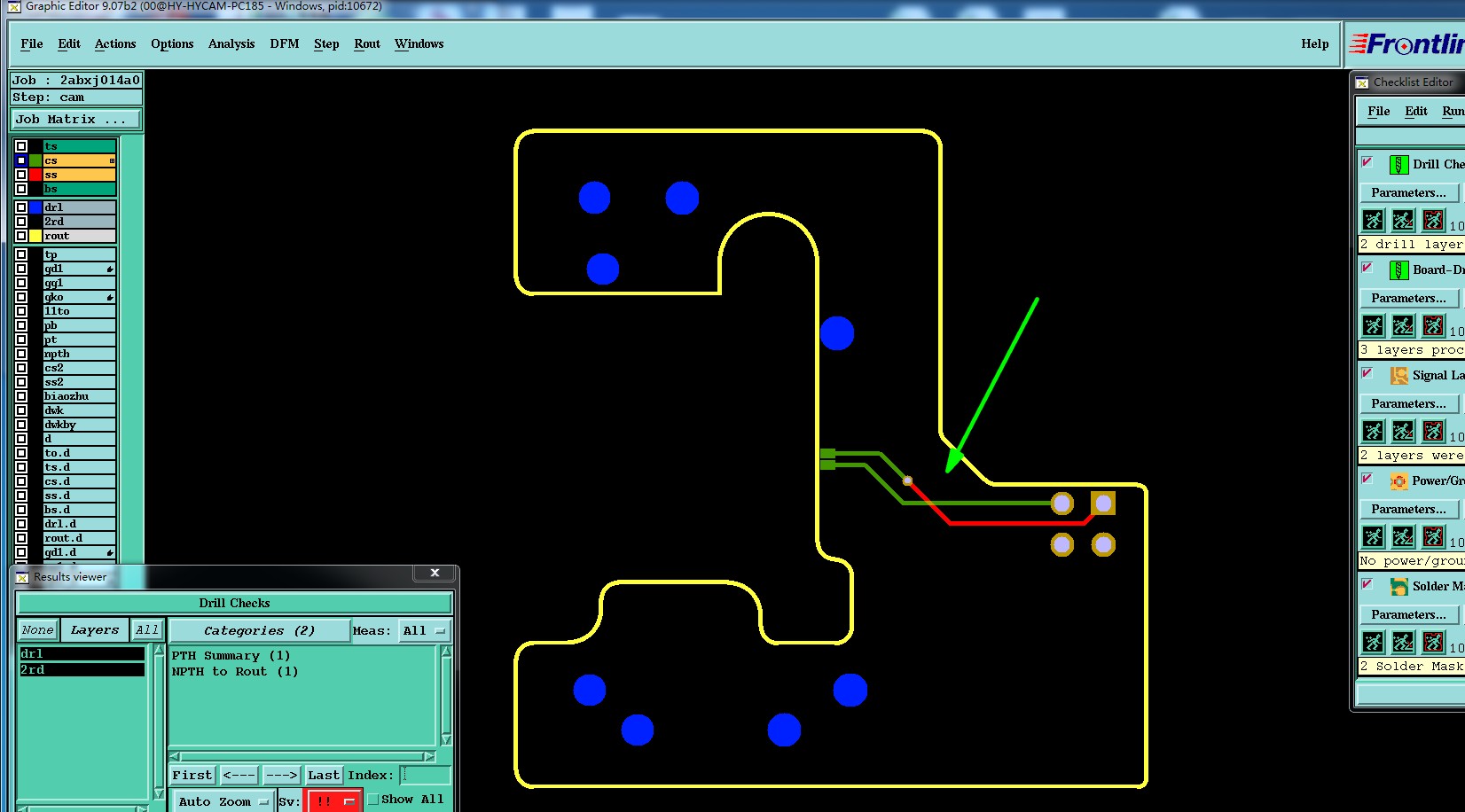Click second runner icon under Power/Ground Checks

pos(1403,536)
